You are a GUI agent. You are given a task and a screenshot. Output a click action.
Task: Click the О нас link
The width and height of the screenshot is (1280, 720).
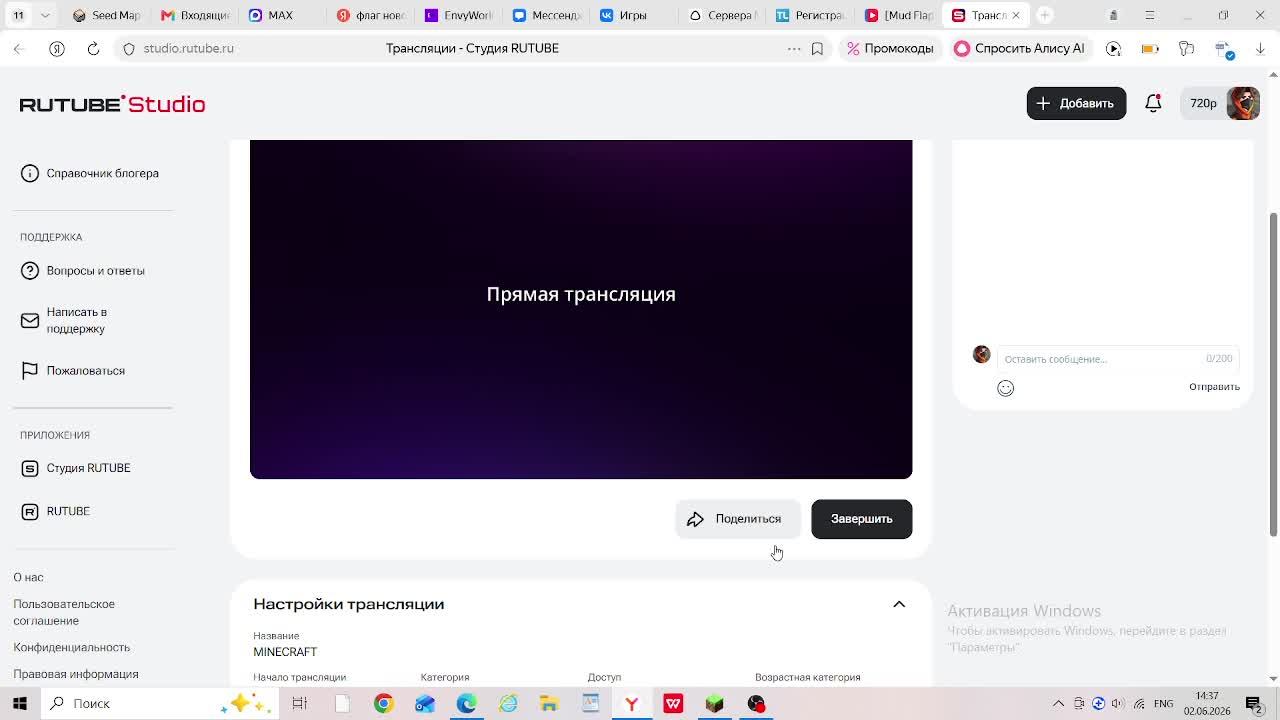28,577
